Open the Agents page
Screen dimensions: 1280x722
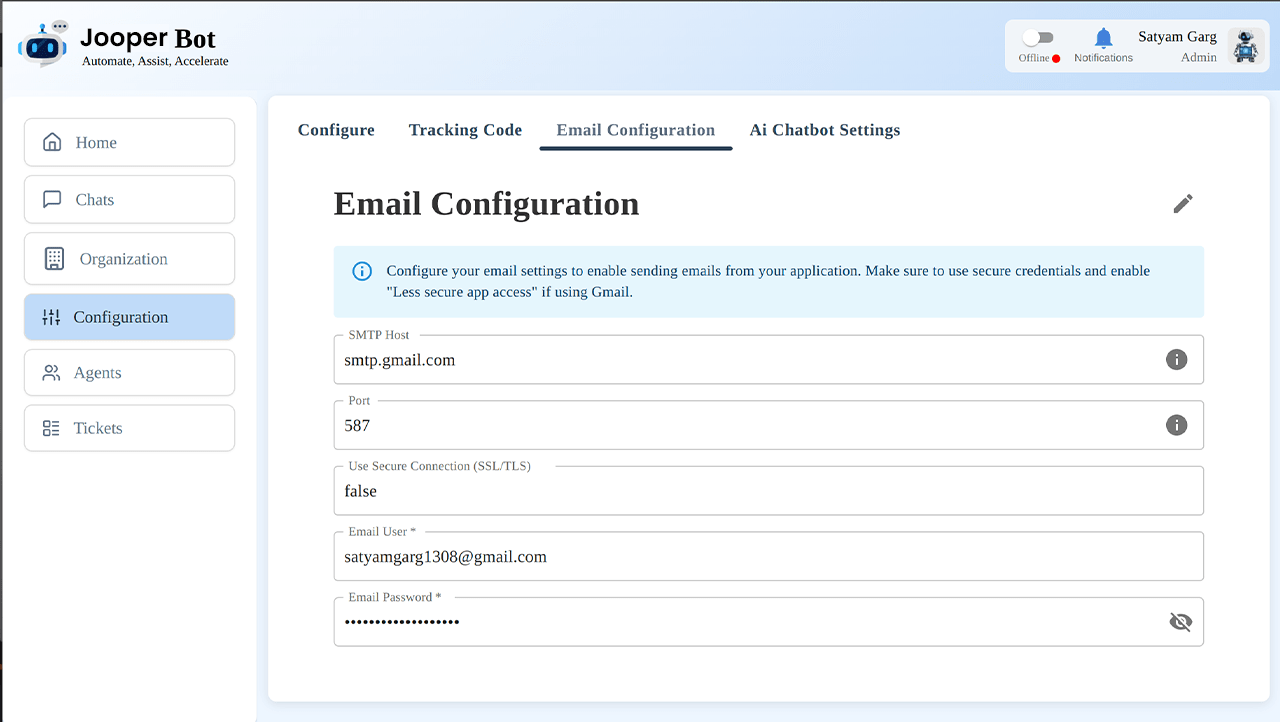[129, 373]
